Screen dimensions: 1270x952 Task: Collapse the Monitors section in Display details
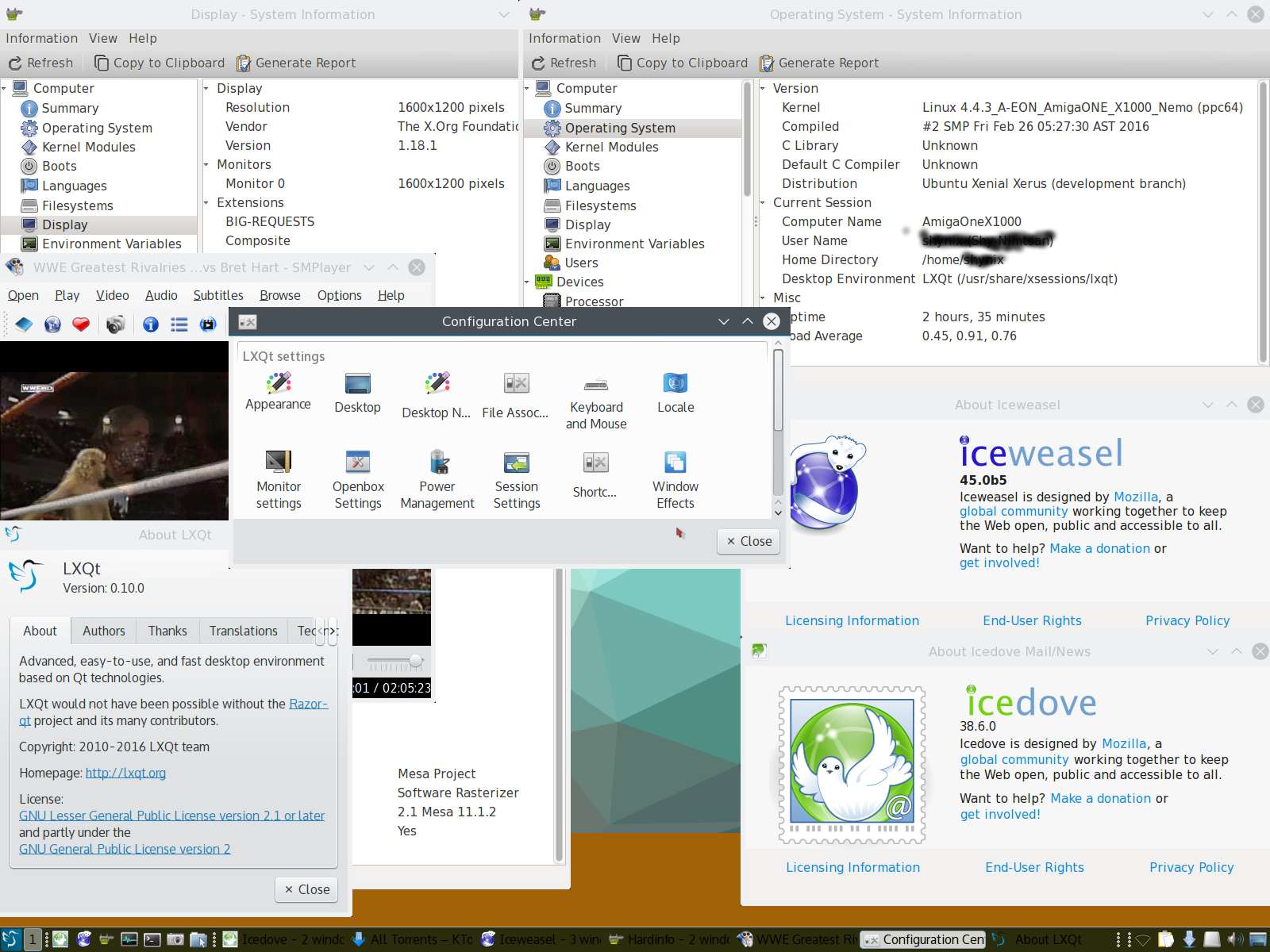point(206,165)
